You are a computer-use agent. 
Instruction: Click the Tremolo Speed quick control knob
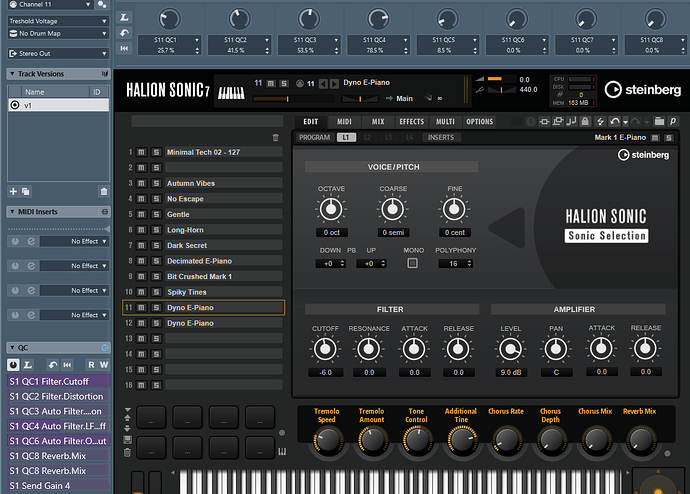coord(327,440)
